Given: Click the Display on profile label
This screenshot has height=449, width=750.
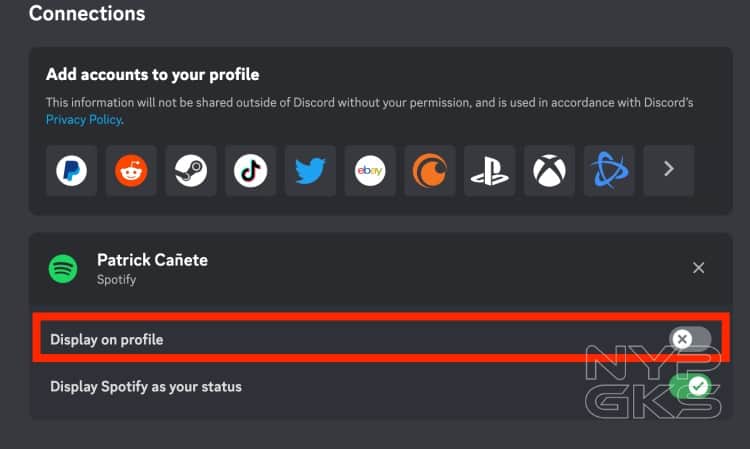Looking at the screenshot, I should tap(107, 339).
